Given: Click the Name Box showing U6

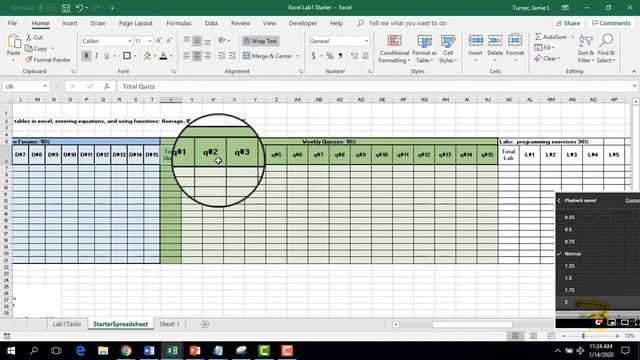Looking at the screenshot, I should point(22,86).
